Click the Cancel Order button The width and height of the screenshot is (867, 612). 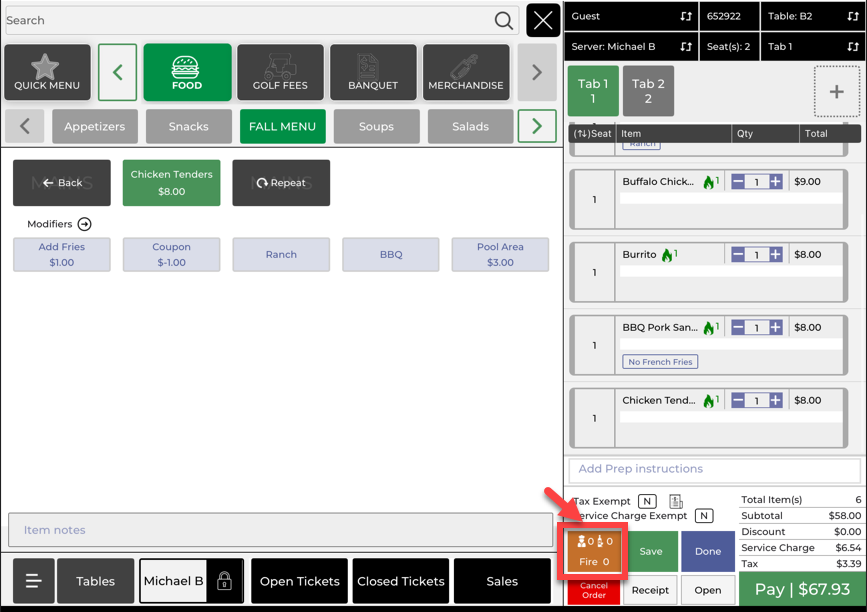point(594,591)
